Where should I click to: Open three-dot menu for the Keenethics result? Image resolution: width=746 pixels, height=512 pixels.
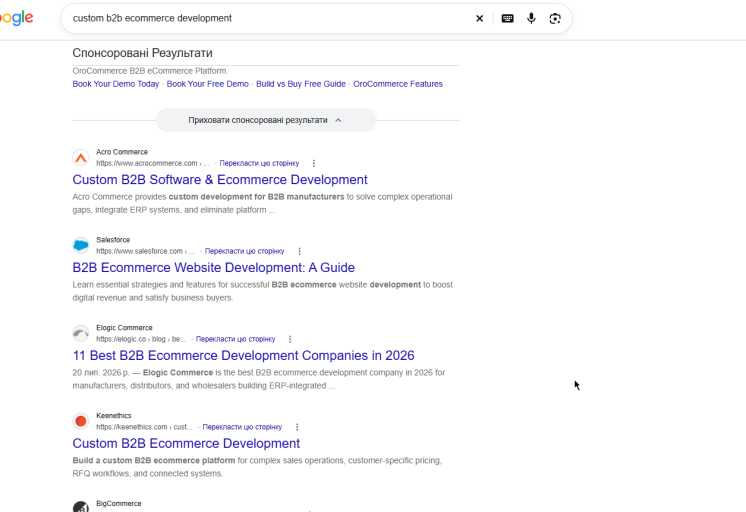point(297,427)
